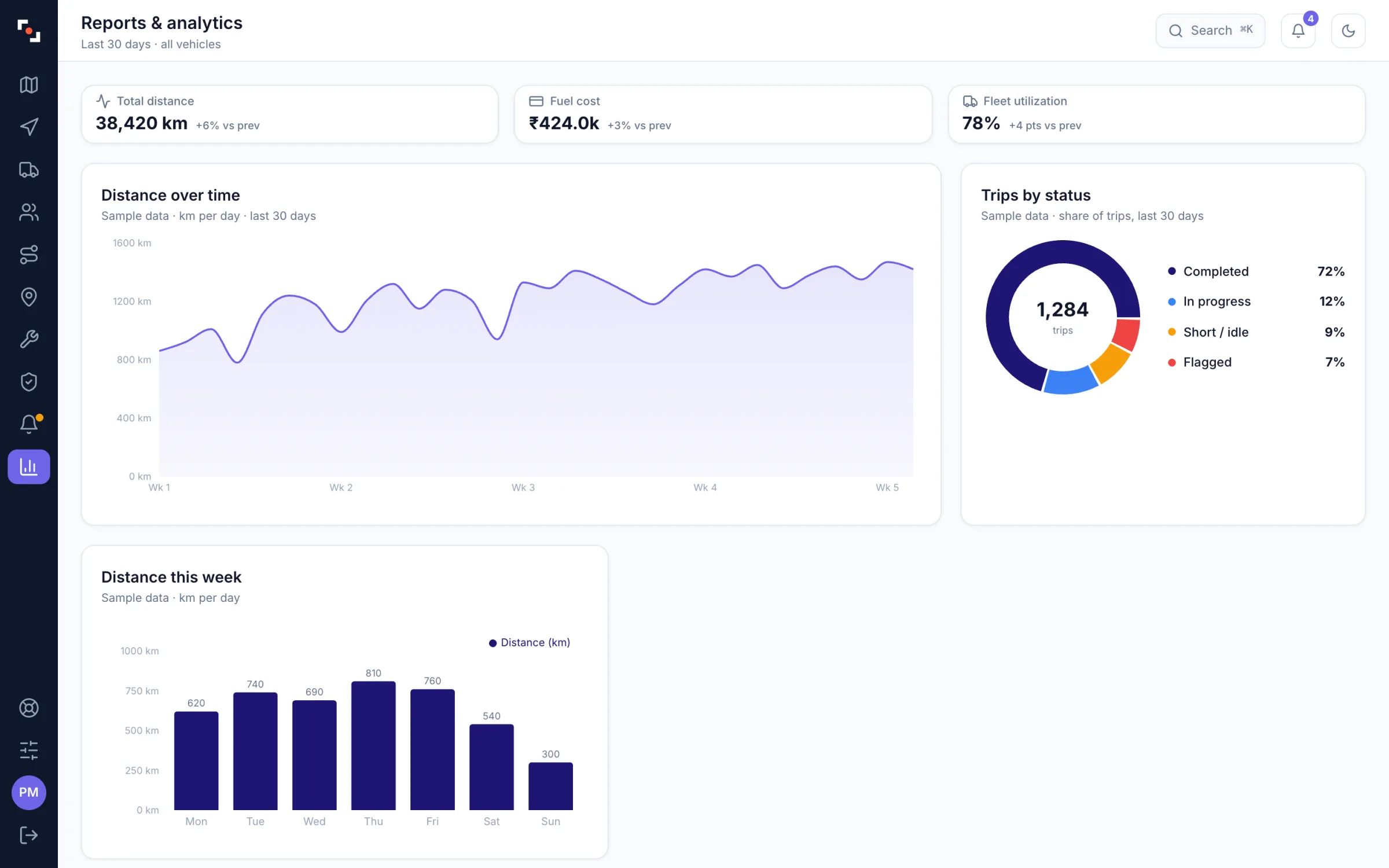The image size is (1389, 868).
Task: Click the Trips by status heading
Action: pos(1035,195)
